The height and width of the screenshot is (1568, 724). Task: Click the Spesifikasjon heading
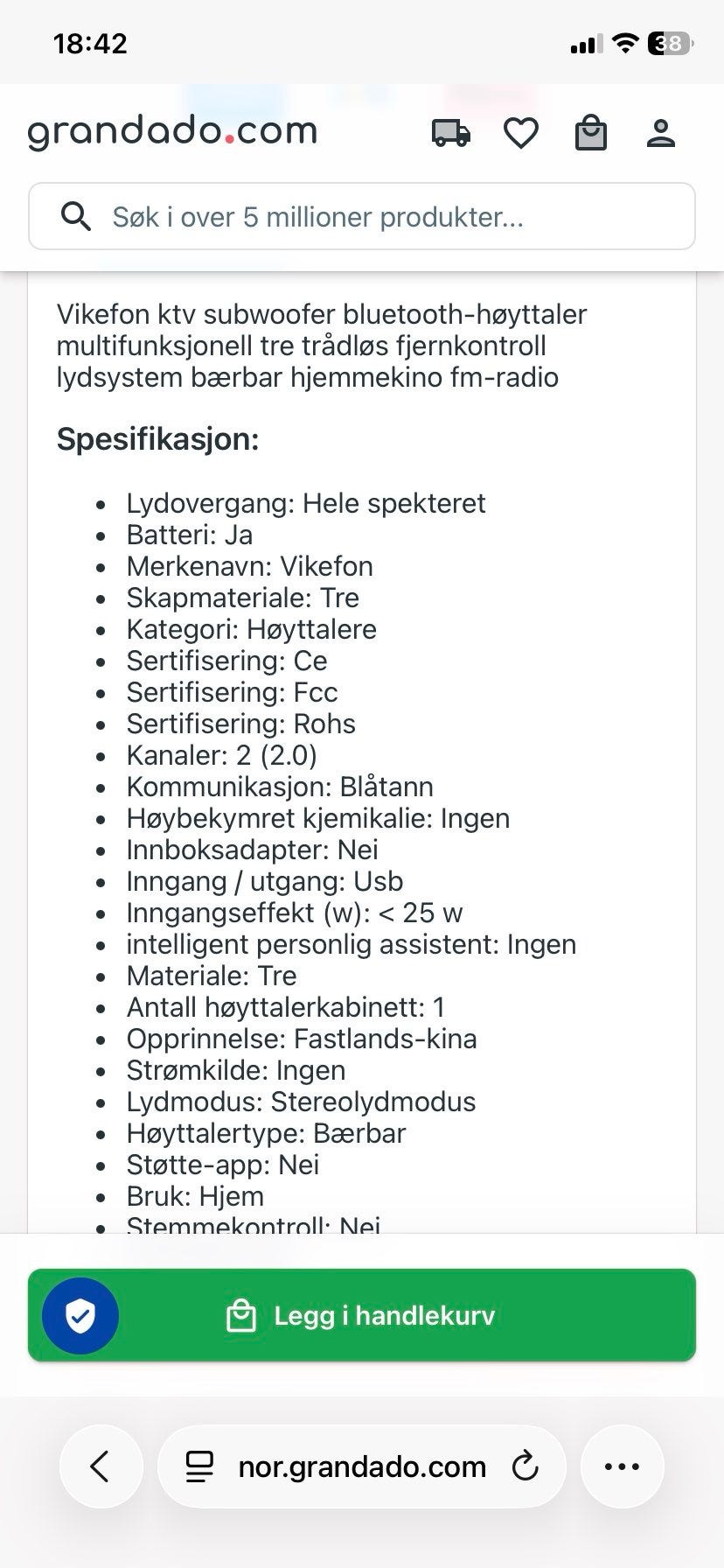pos(158,438)
